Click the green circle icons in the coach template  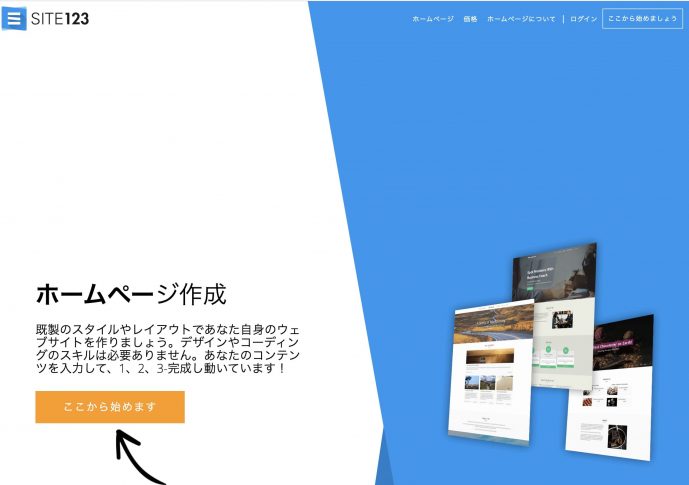pos(550,352)
